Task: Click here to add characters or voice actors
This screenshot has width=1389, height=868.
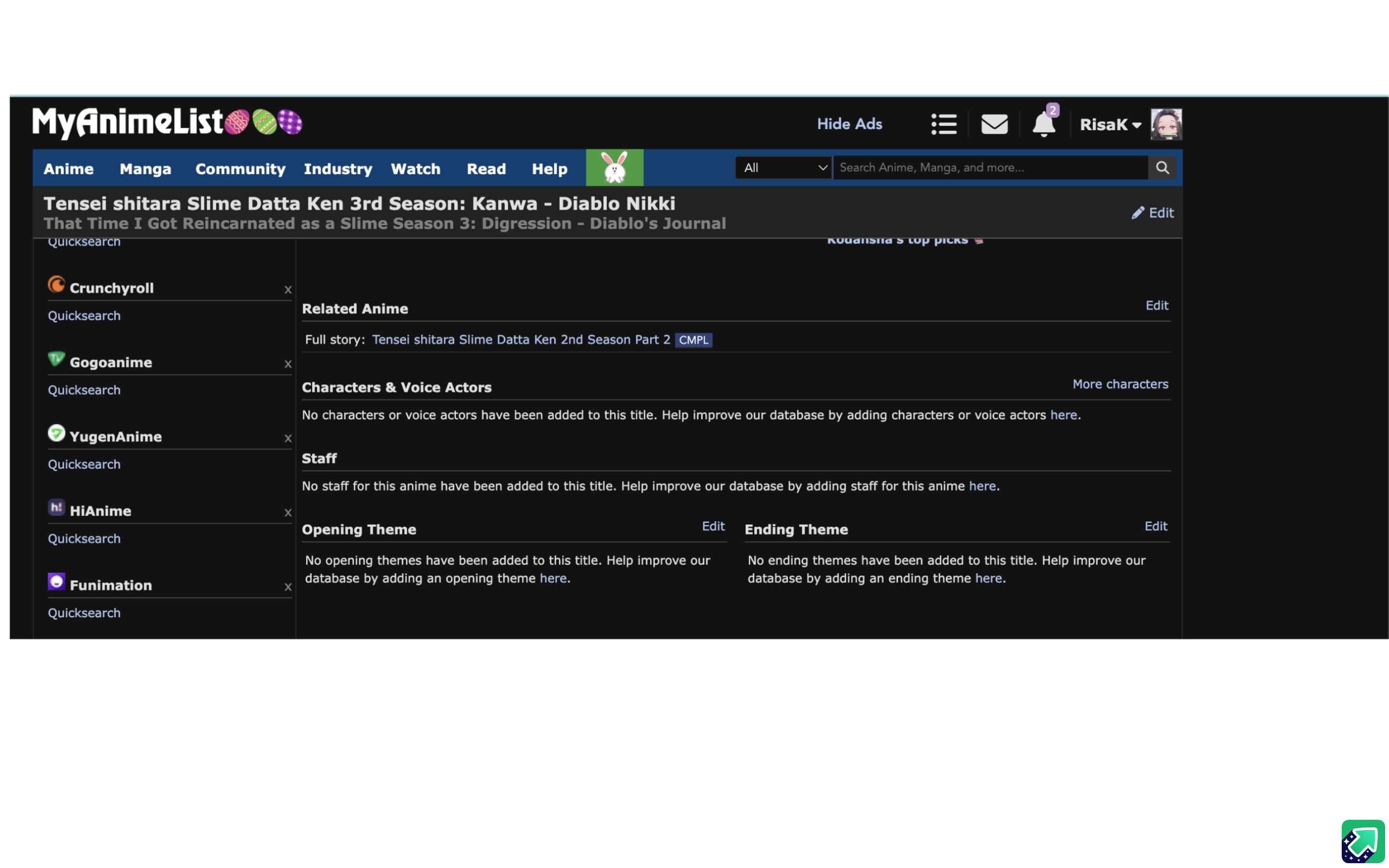Action: click(1063, 415)
